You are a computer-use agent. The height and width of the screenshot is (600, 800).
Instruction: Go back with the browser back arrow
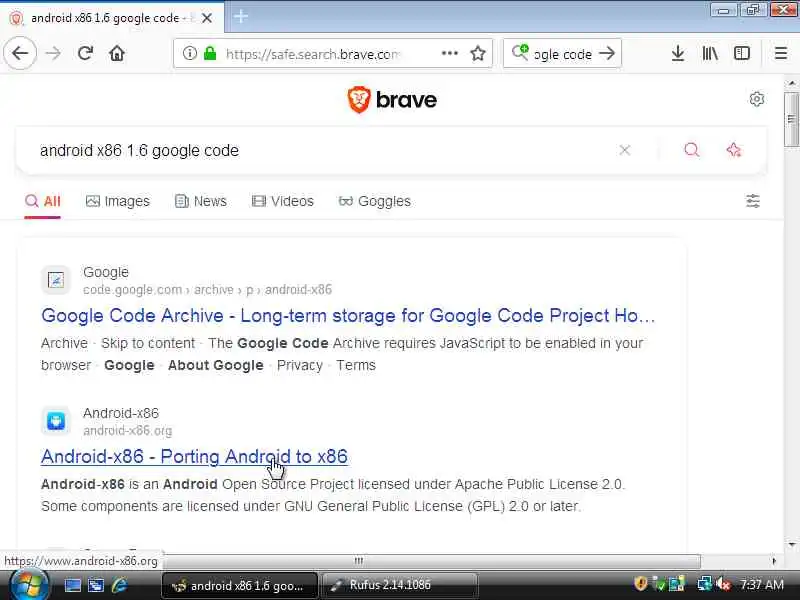click(20, 53)
